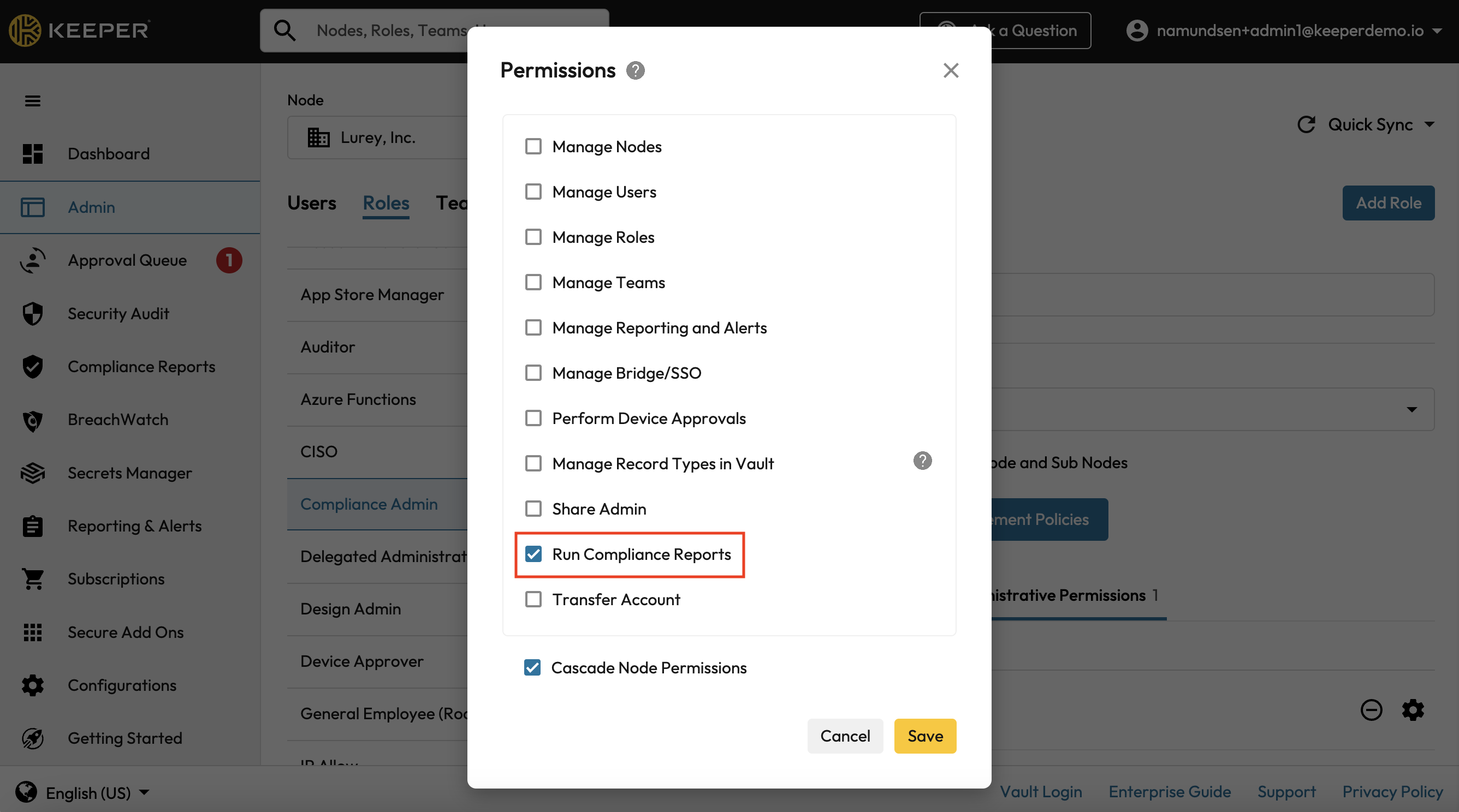The width and height of the screenshot is (1459, 812).
Task: Click the Manage Record Types help icon
Action: (x=922, y=461)
